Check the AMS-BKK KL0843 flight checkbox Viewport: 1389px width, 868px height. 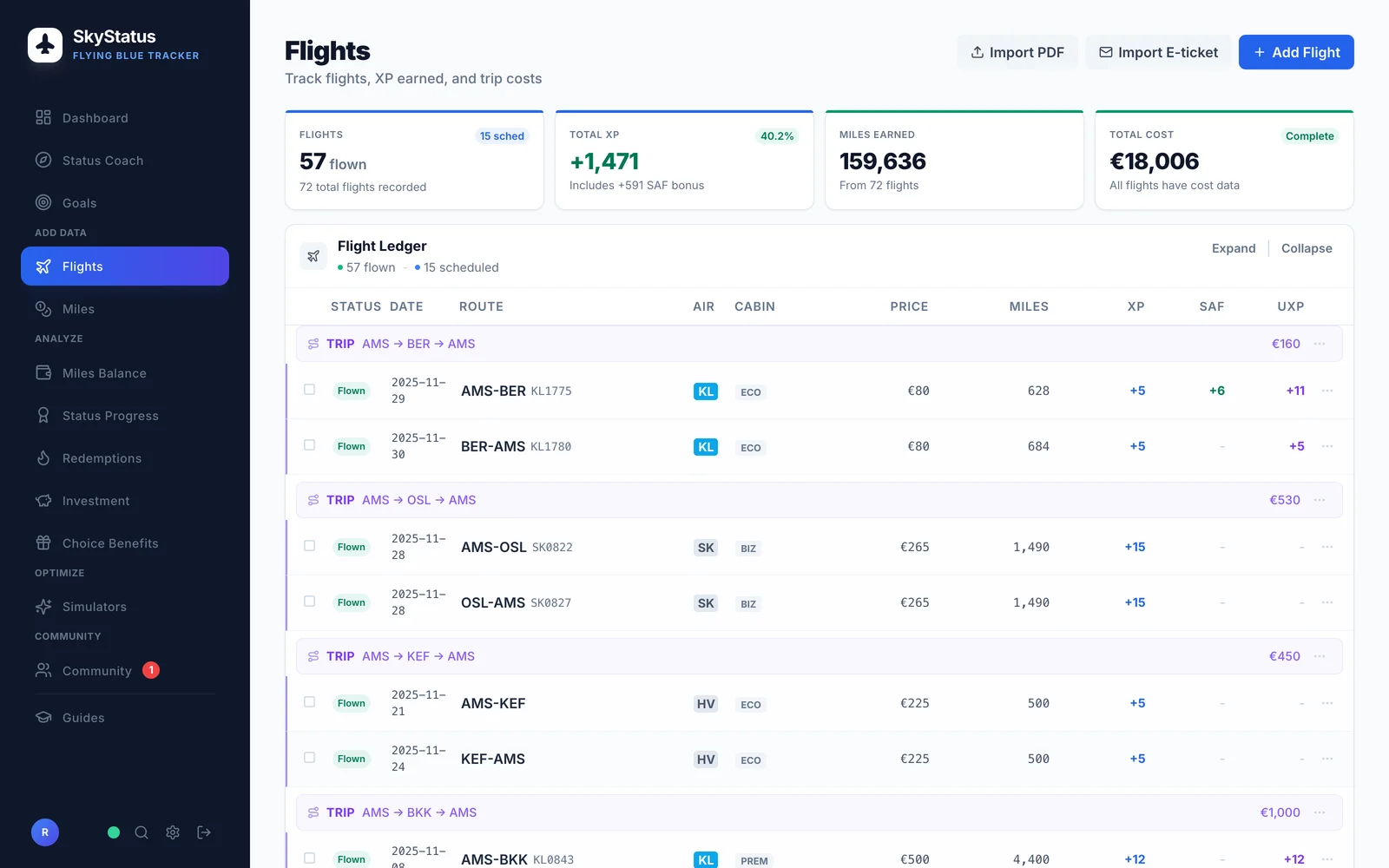coord(309,858)
